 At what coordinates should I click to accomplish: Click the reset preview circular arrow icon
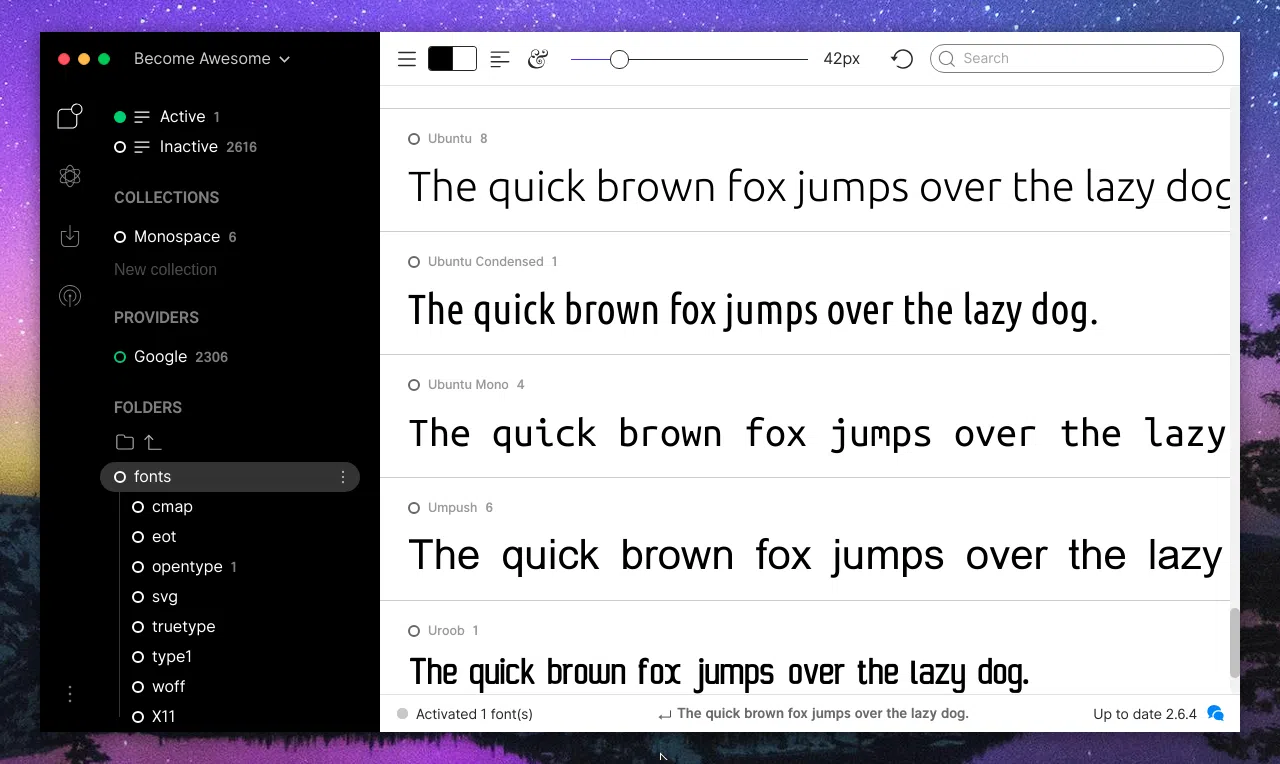point(902,59)
